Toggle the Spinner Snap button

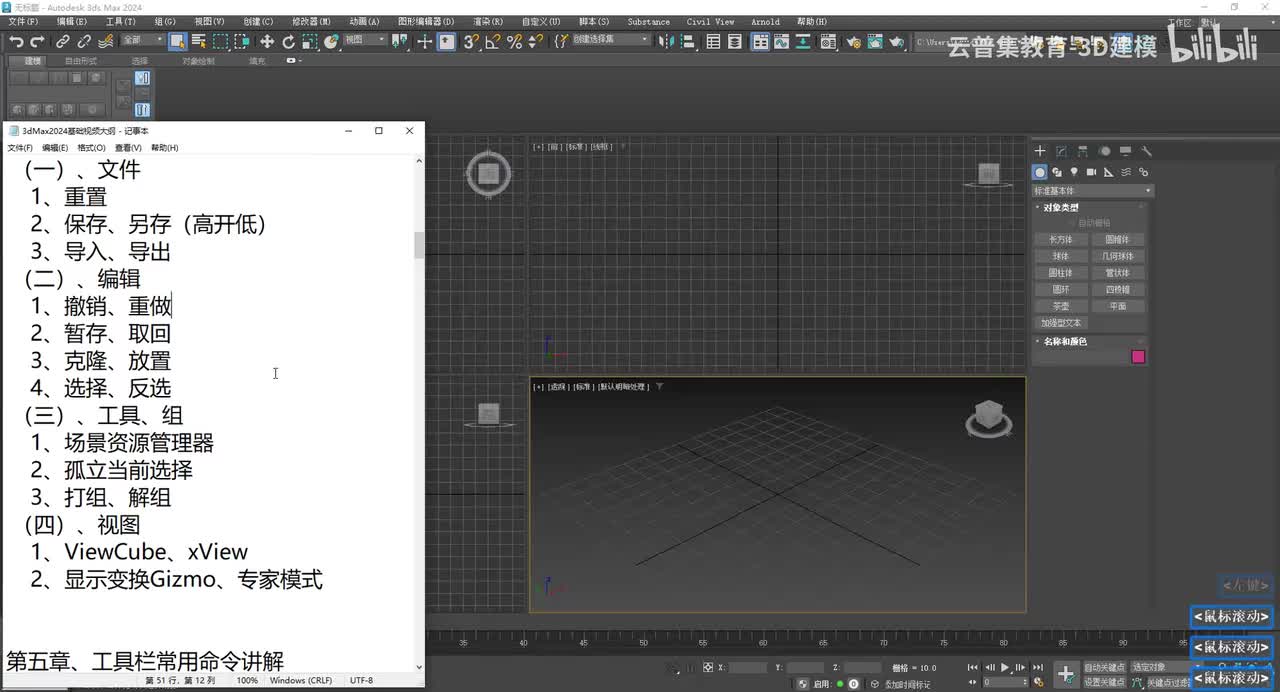pos(536,41)
